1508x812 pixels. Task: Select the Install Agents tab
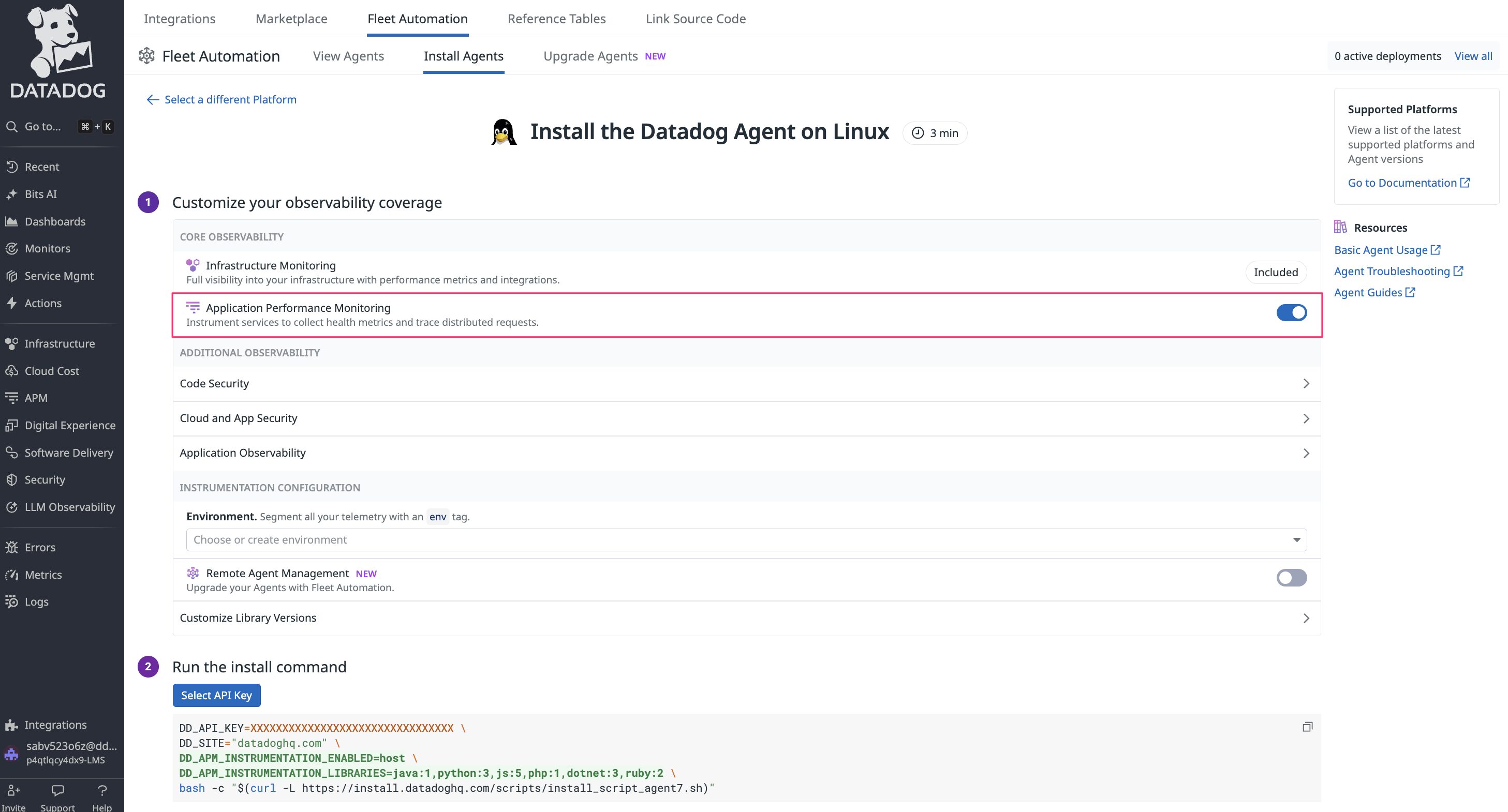pos(464,56)
